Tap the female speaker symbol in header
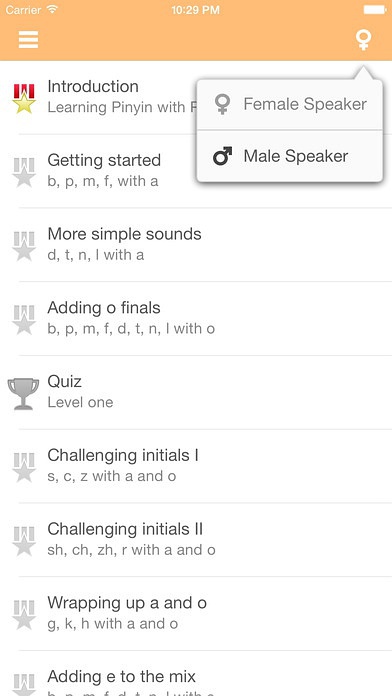 (x=363, y=40)
